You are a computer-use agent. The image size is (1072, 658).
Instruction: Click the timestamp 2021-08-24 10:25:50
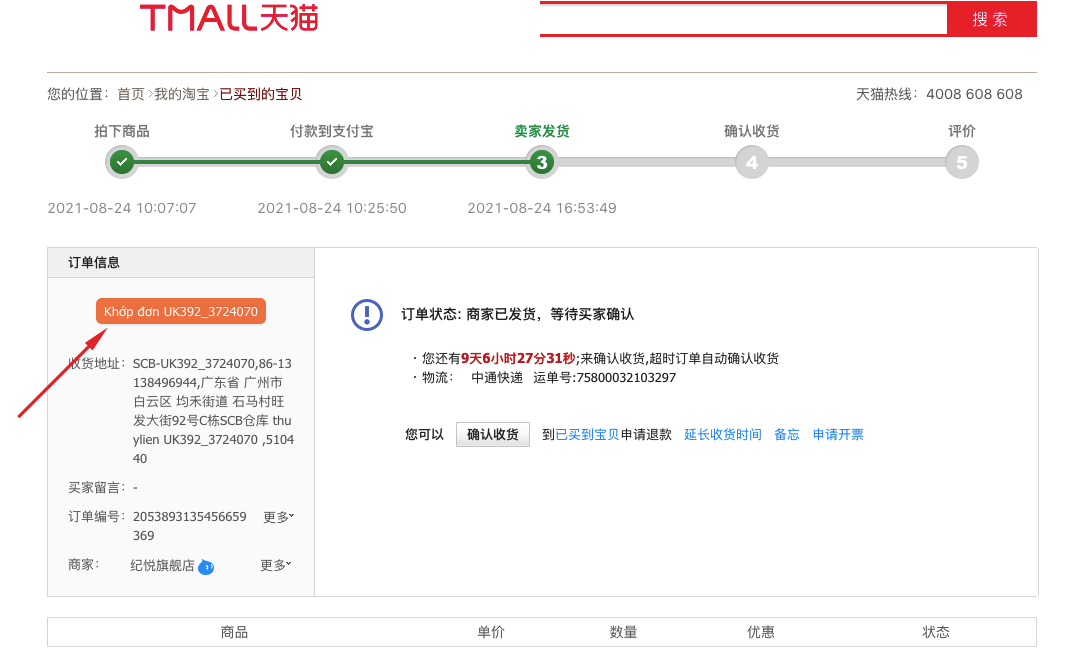332,208
